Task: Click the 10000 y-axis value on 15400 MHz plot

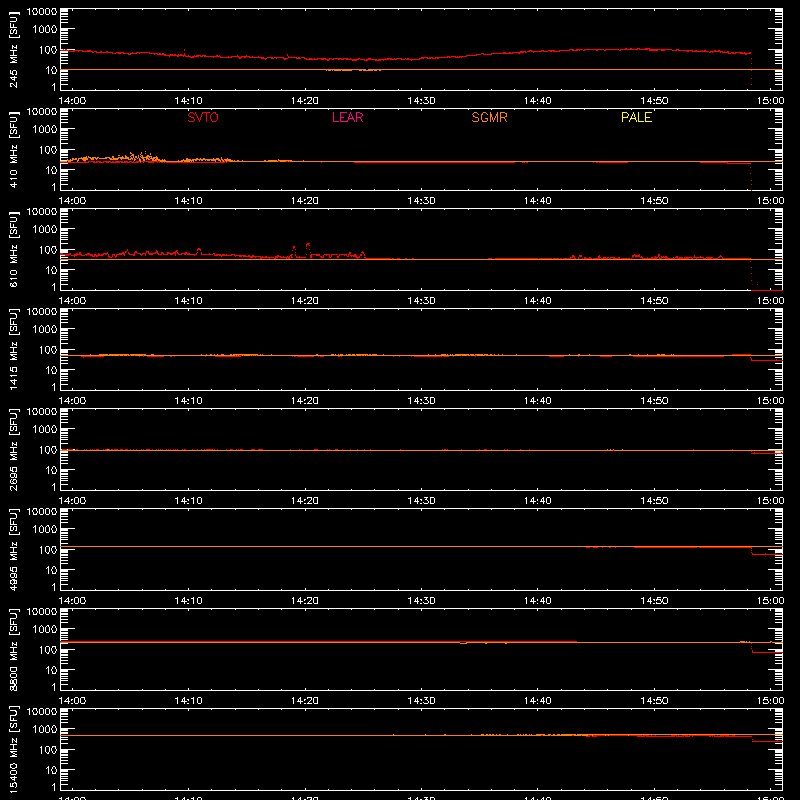Action: (42, 712)
